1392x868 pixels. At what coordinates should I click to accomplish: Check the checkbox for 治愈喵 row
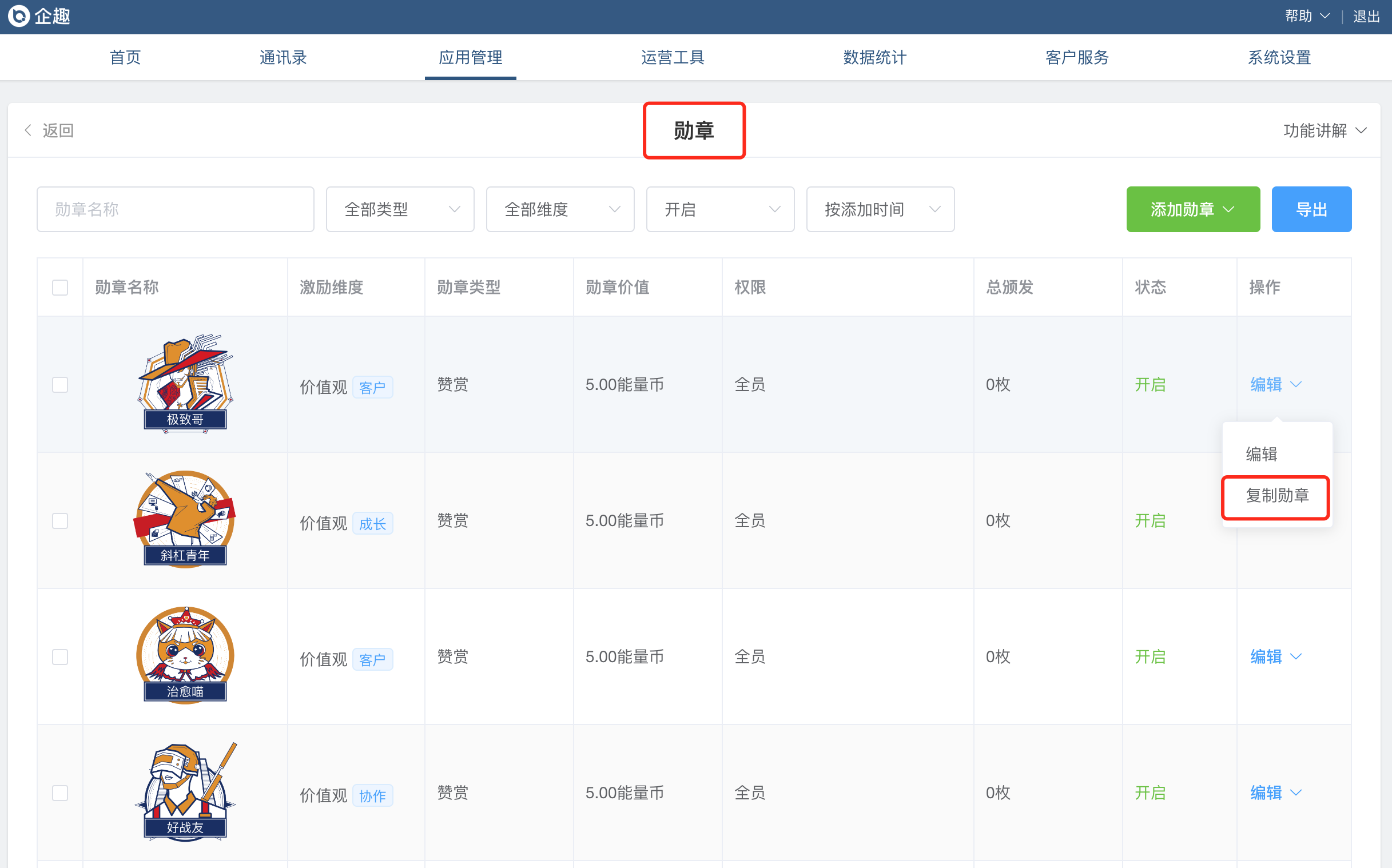tap(59, 656)
